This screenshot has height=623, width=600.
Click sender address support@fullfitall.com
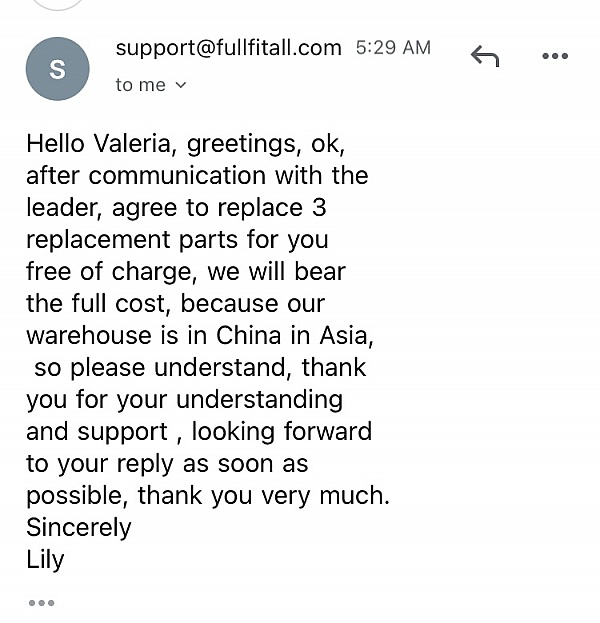coord(228,48)
